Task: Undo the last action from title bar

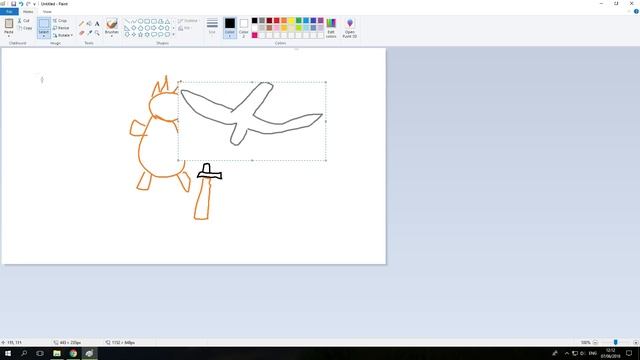Action: pyautogui.click(x=21, y=4)
